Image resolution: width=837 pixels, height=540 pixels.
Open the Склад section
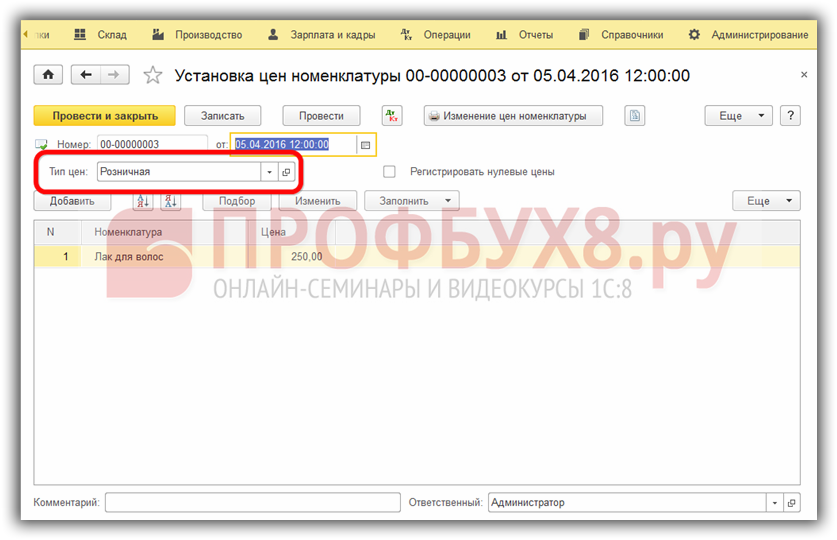pos(101,35)
